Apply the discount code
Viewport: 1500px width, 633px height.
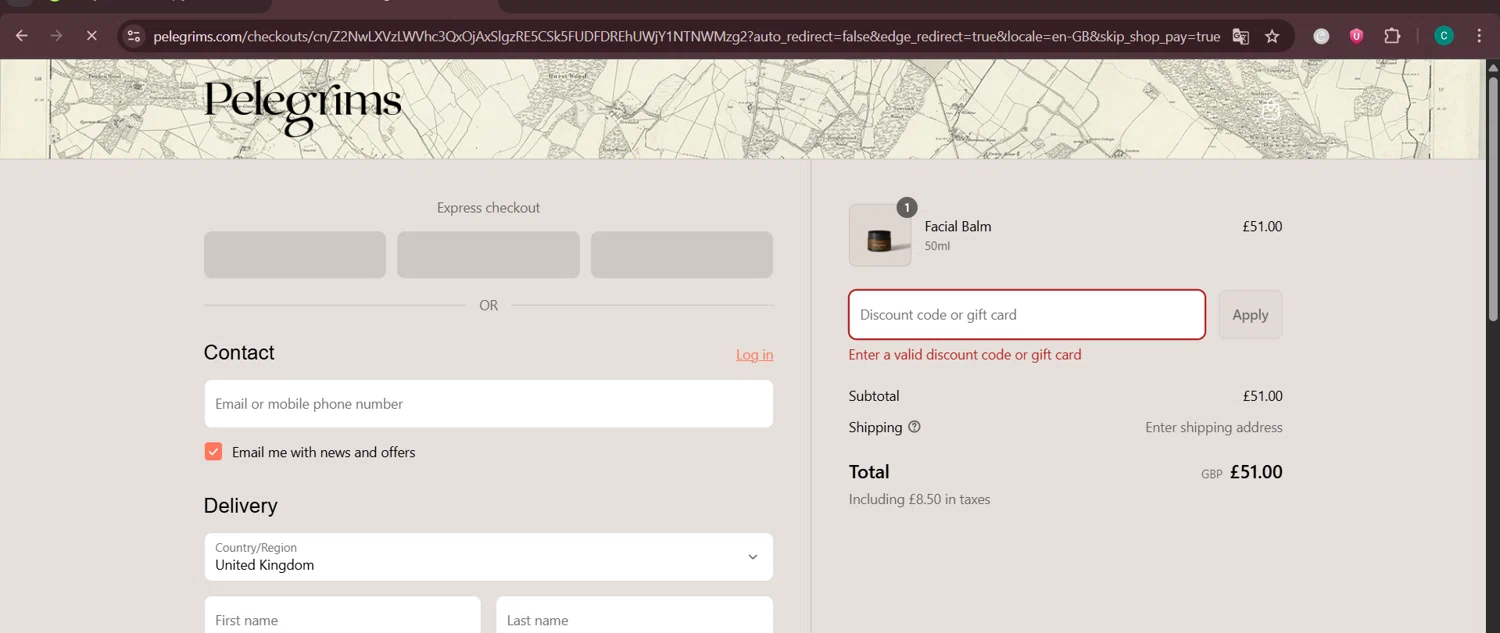[x=1250, y=315]
